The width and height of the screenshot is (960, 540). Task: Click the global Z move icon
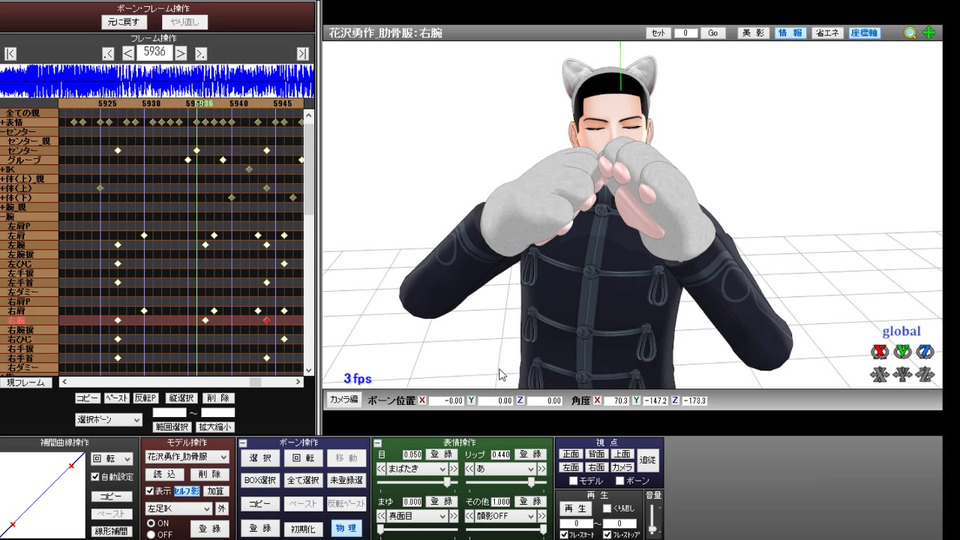[x=925, y=374]
